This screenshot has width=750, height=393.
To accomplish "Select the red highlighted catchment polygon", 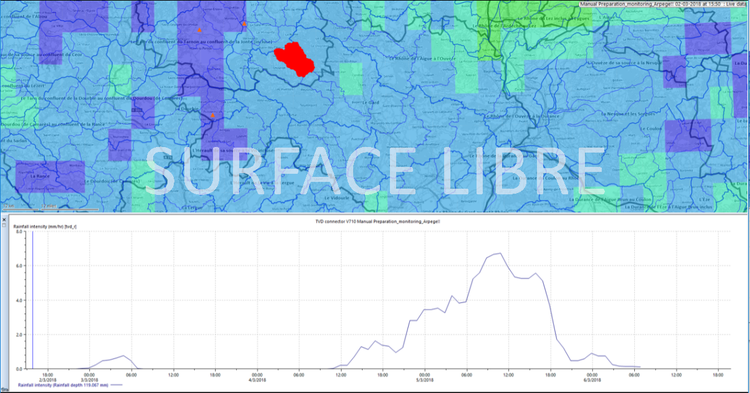I will [x=294, y=59].
